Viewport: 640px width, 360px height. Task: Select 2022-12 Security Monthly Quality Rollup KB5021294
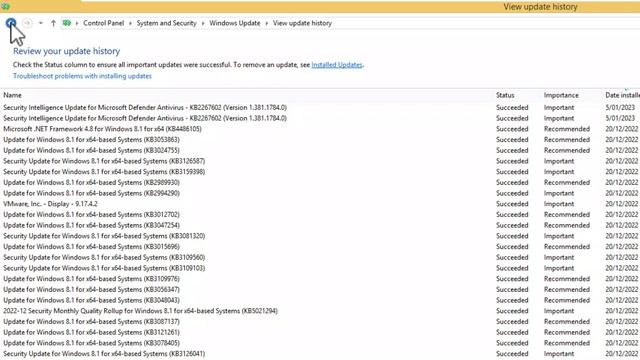click(320, 311)
